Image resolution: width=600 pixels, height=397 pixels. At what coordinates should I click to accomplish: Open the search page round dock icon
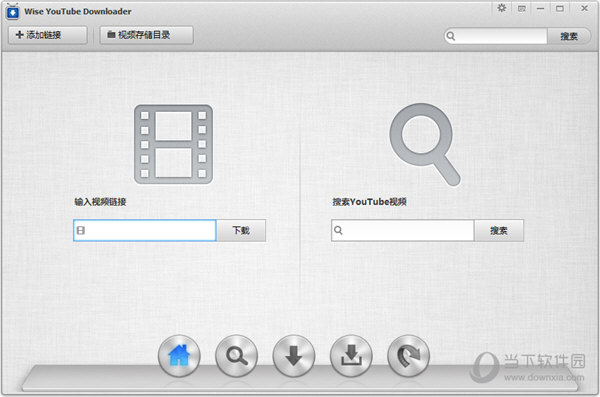236,356
